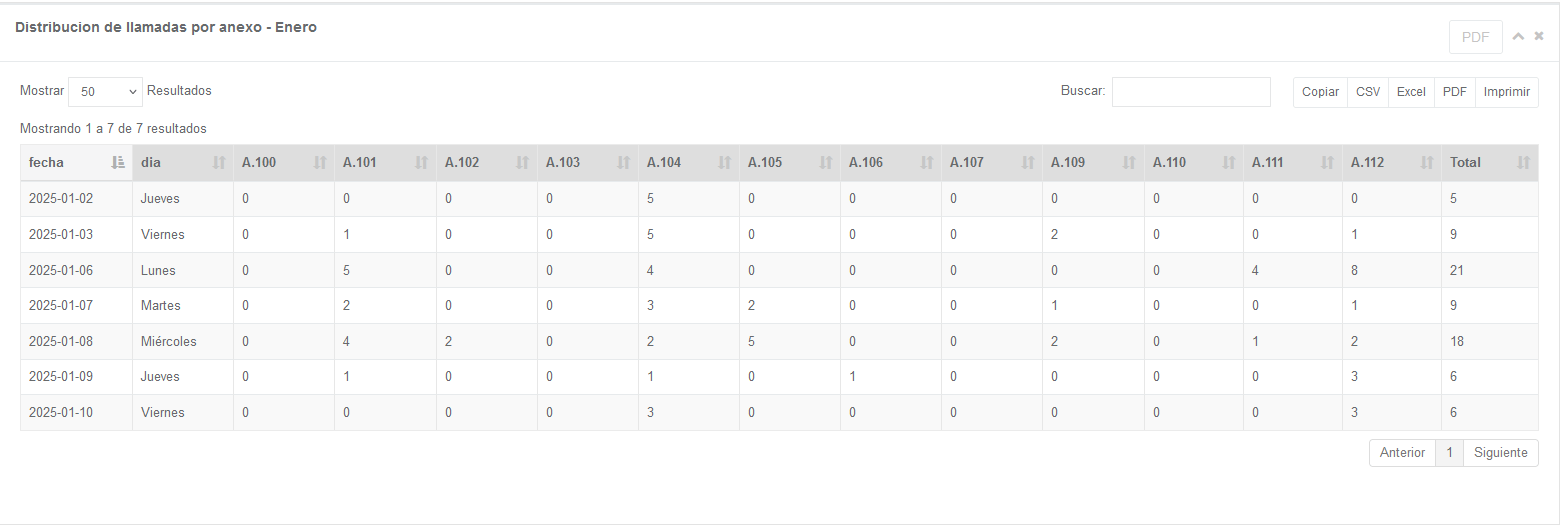1562x525 pixels.
Task: Export table to Excel
Action: [x=1411, y=92]
